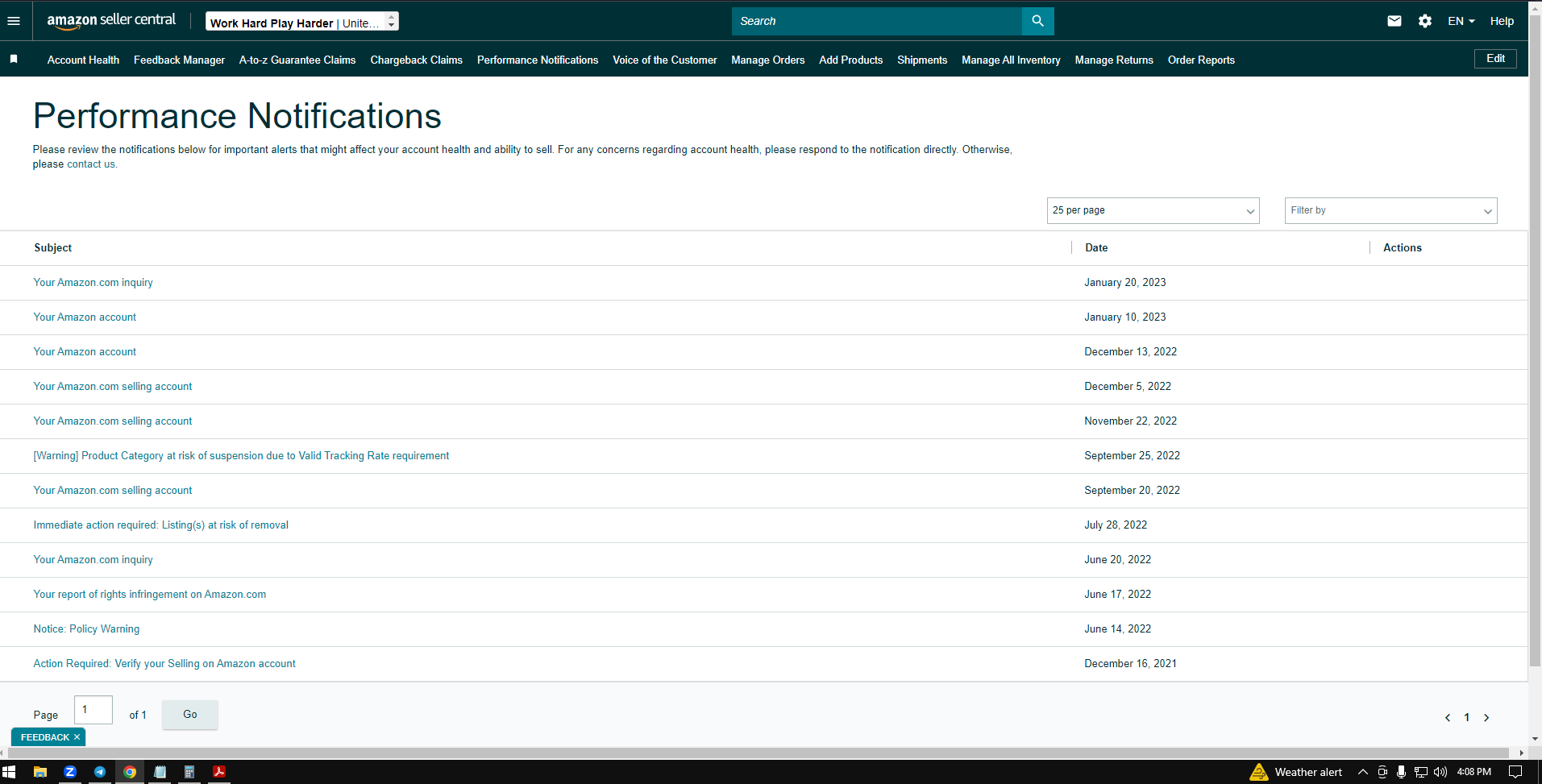Expand the 25 per page dropdown

pyautogui.click(x=1153, y=210)
